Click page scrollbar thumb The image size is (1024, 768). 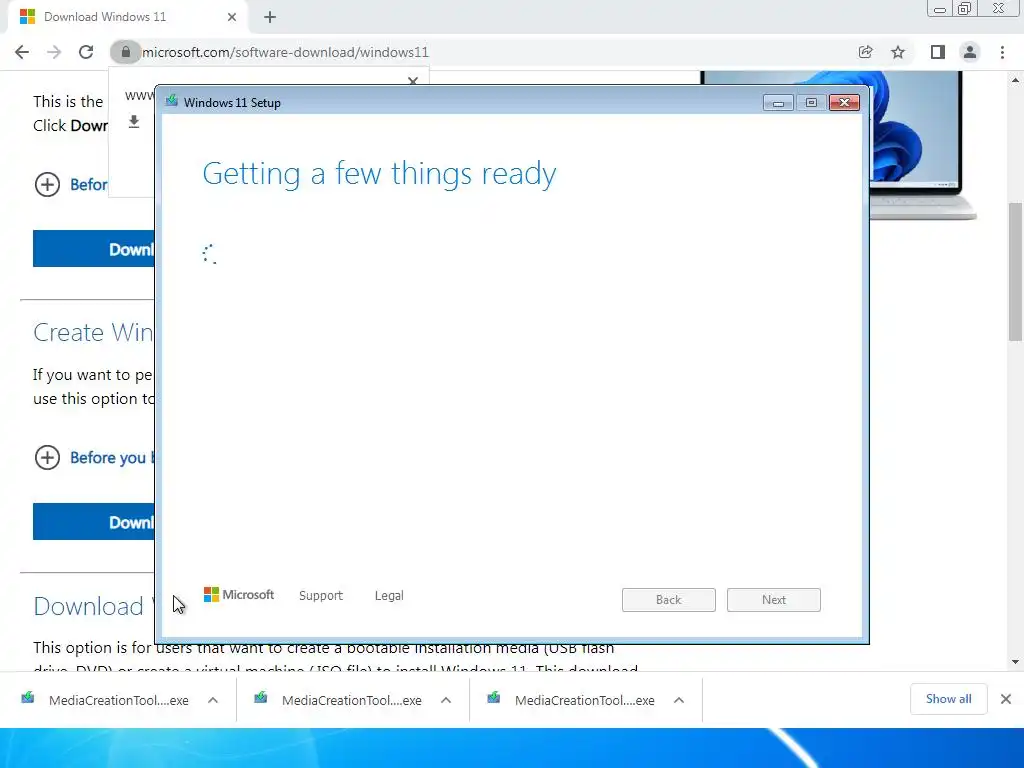1015,272
